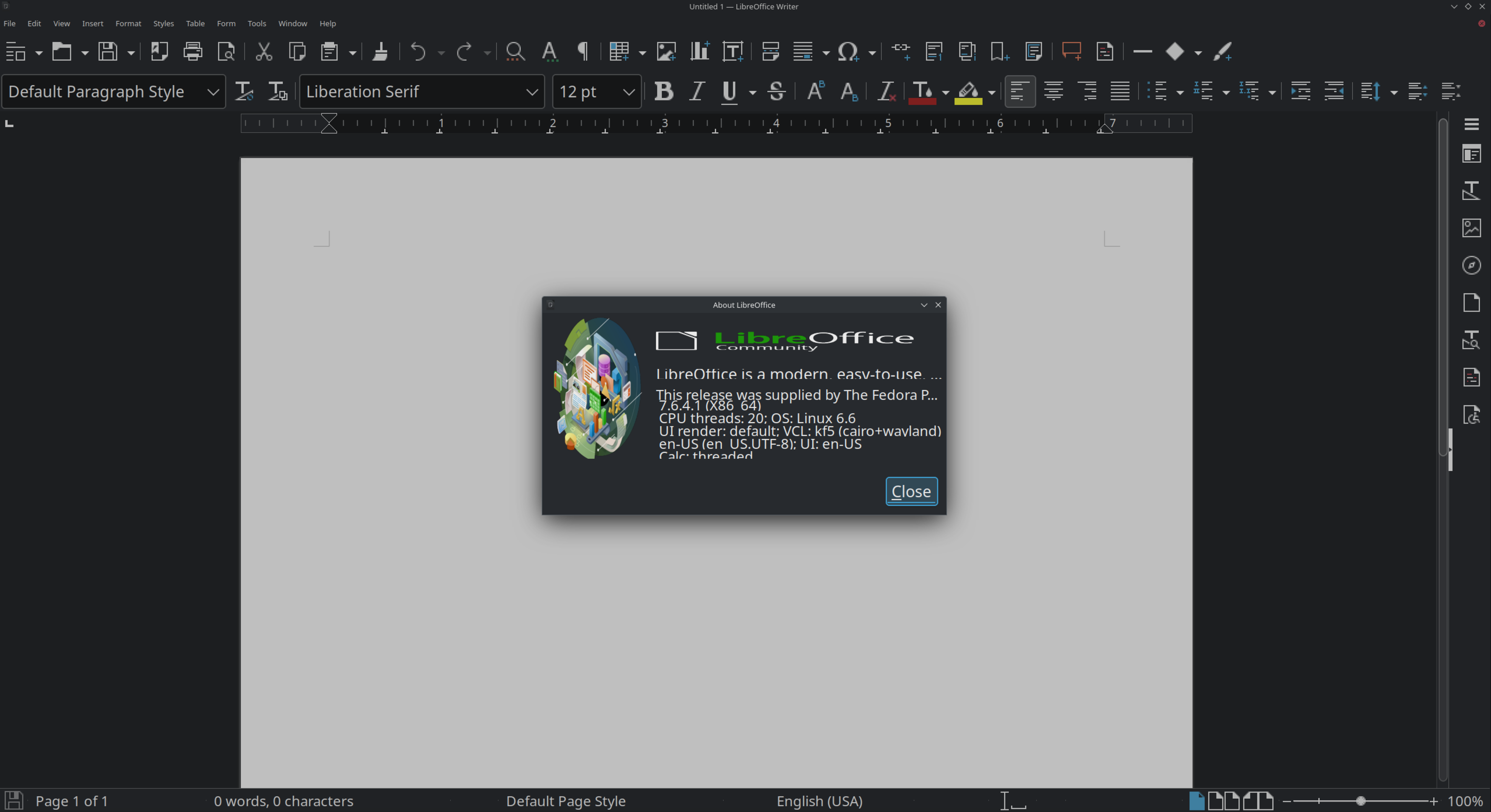Click English (USA) language in status bar

[x=820, y=801]
